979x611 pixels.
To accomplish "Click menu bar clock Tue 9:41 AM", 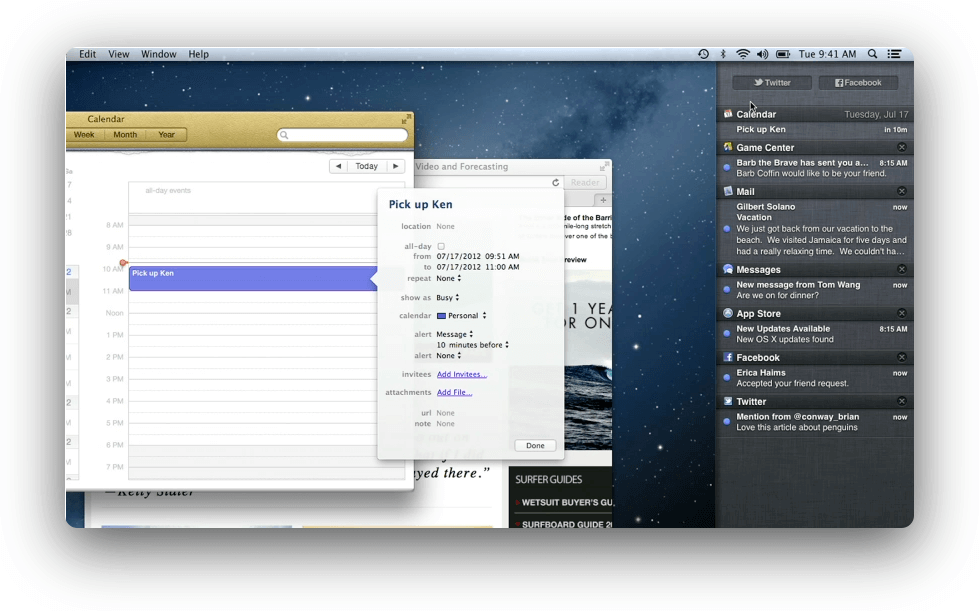I will [827, 54].
